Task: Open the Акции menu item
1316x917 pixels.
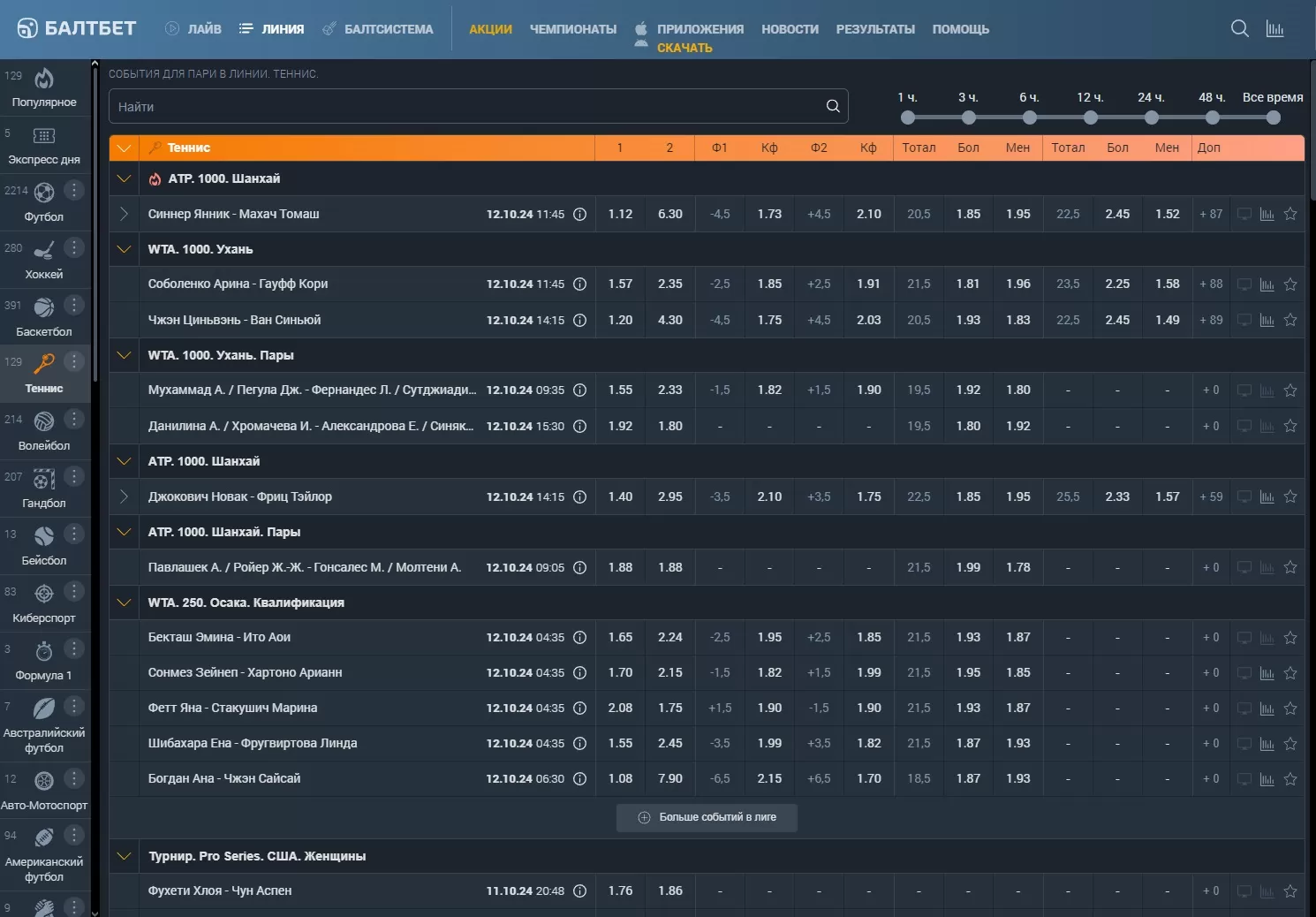Action: pos(490,29)
